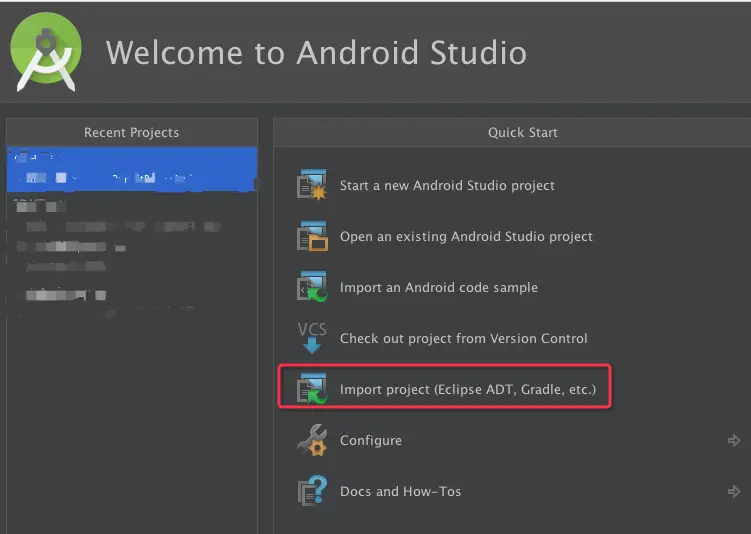Expand the Configure submenu arrow
This screenshot has height=534, width=751.
(734, 440)
